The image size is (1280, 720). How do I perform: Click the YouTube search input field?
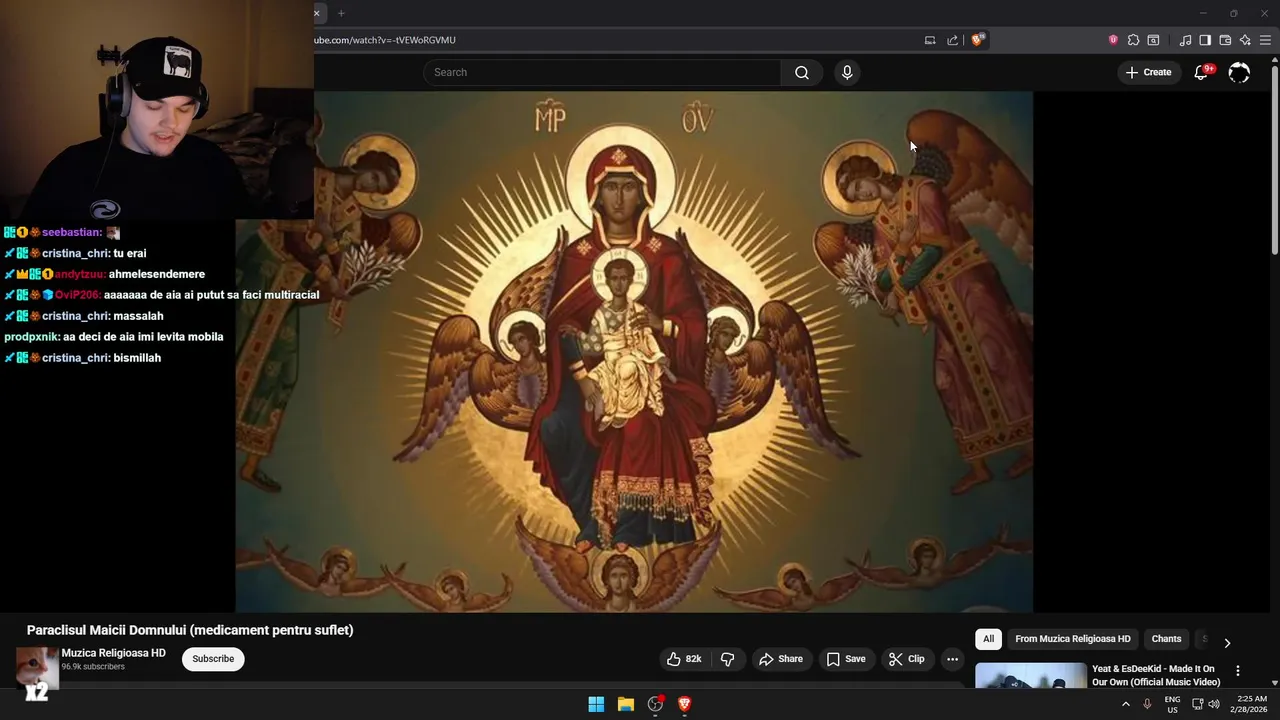click(x=602, y=72)
